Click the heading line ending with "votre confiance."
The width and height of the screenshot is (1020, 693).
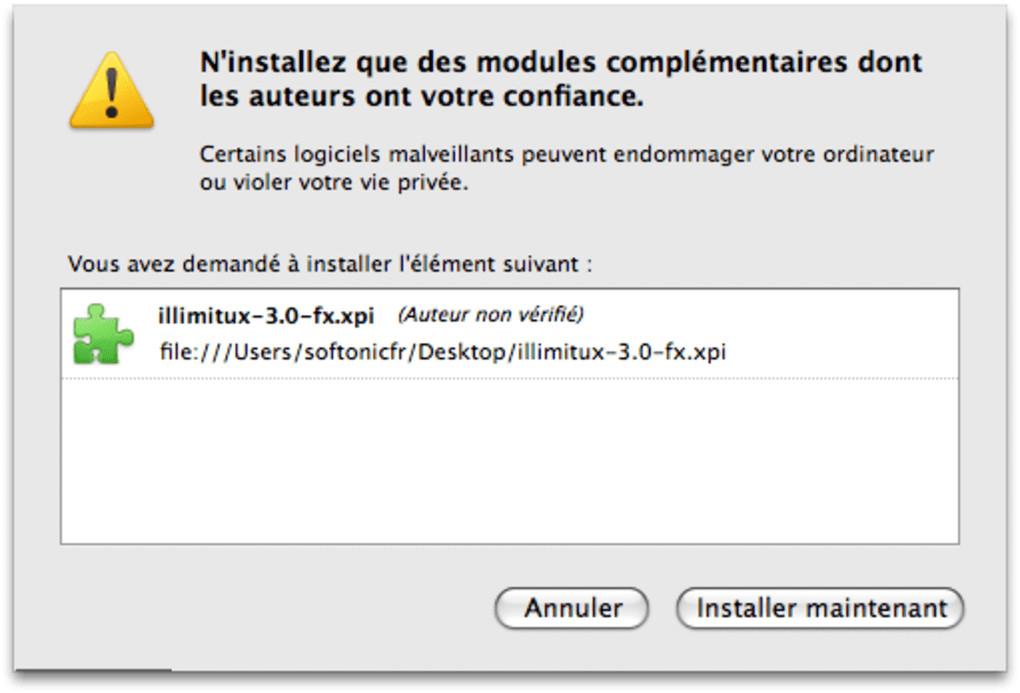click(x=421, y=98)
